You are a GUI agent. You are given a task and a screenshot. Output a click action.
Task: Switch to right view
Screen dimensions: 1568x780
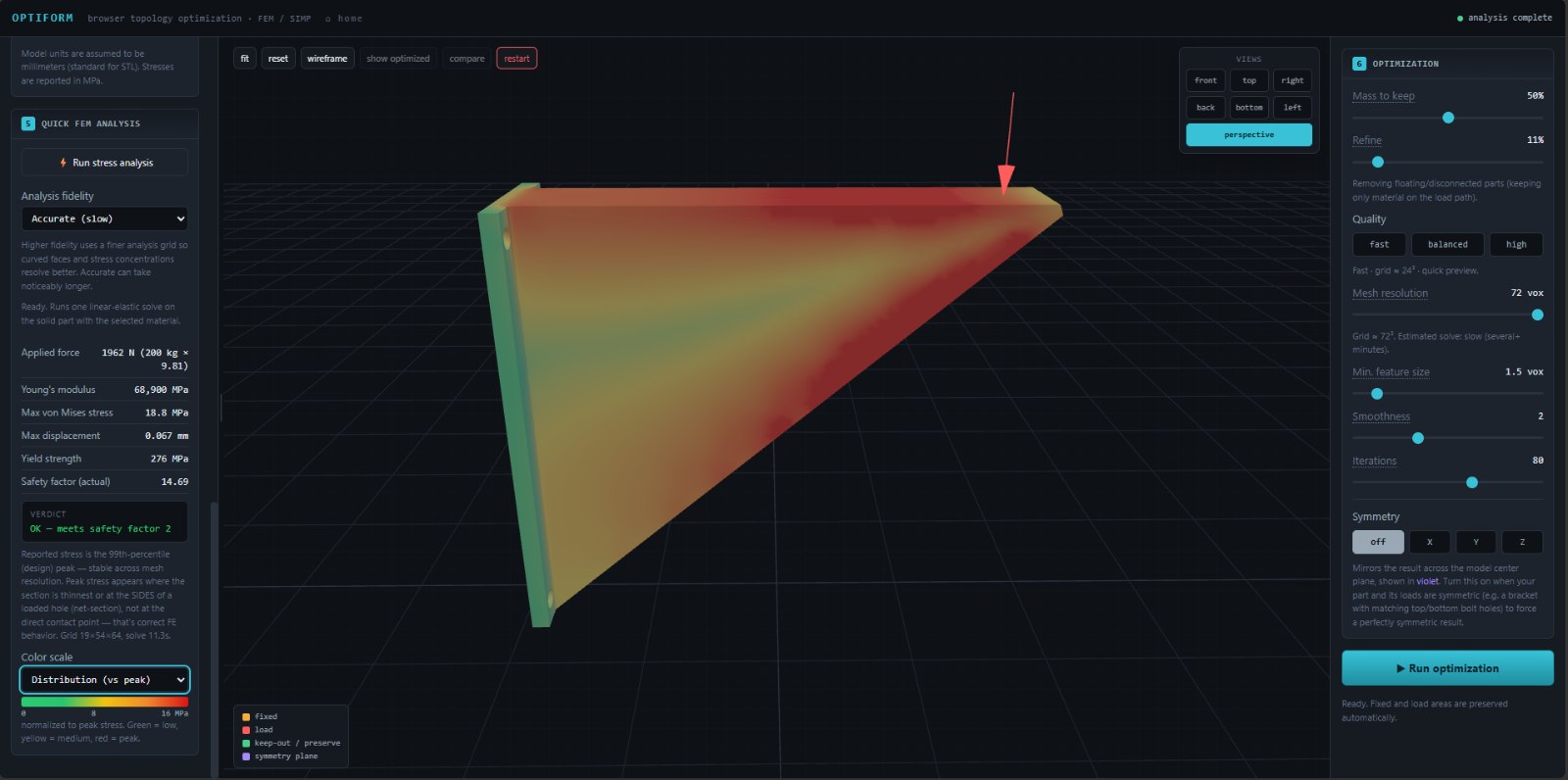[x=1293, y=80]
